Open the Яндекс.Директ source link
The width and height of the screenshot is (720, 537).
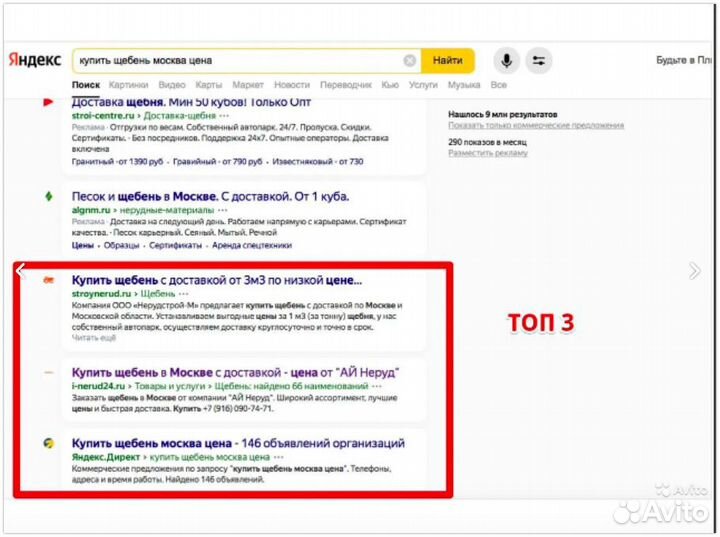tap(106, 457)
